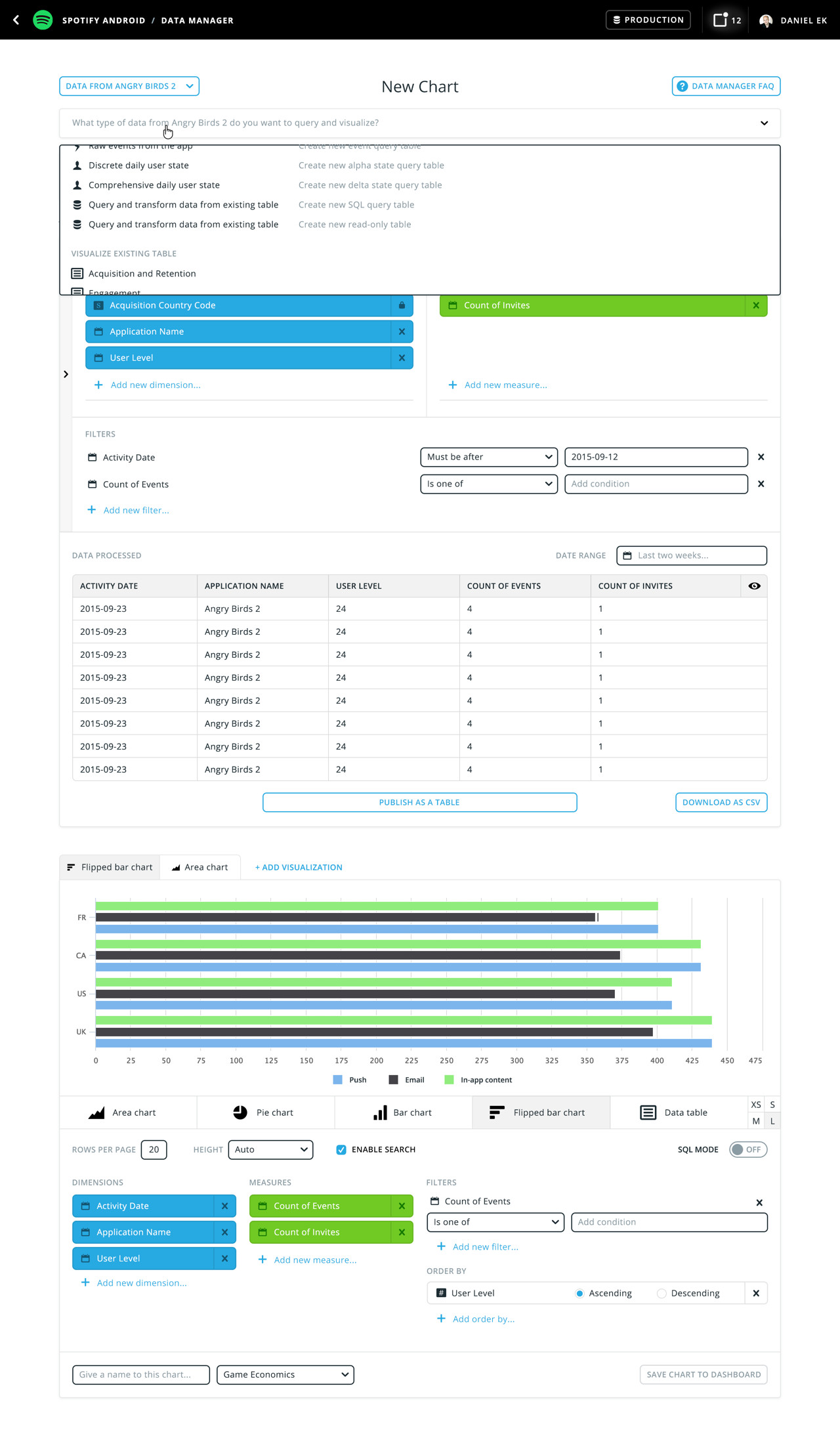840x1444 pixels.
Task: Click the 2015-09-12 date value field
Action: (x=656, y=457)
